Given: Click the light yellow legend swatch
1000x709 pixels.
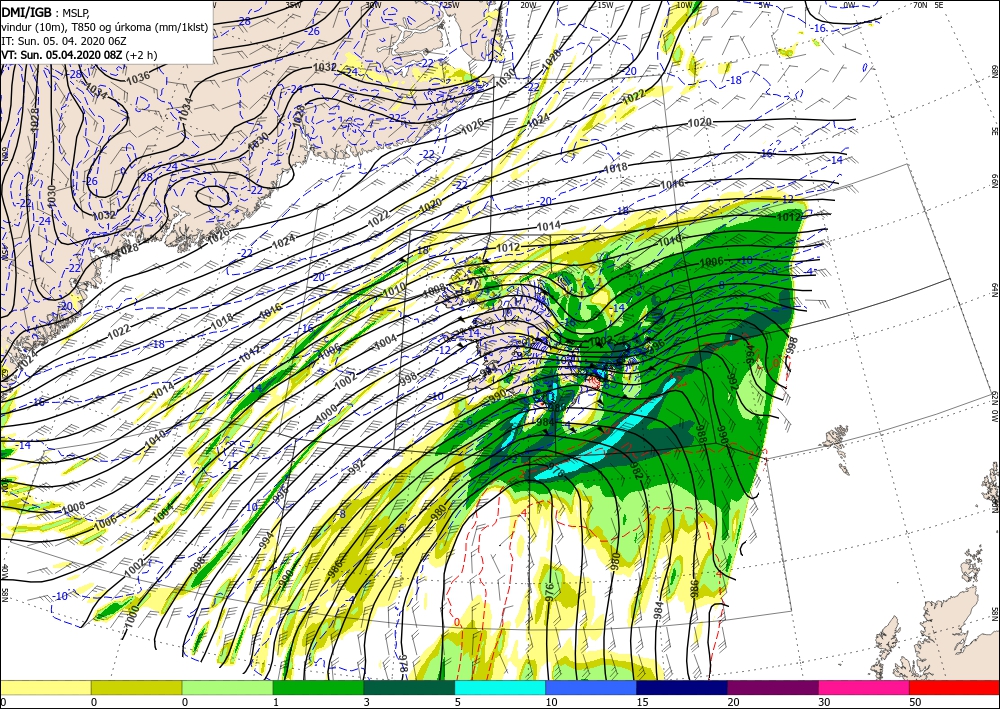Looking at the screenshot, I should pyautogui.click(x=45, y=687).
